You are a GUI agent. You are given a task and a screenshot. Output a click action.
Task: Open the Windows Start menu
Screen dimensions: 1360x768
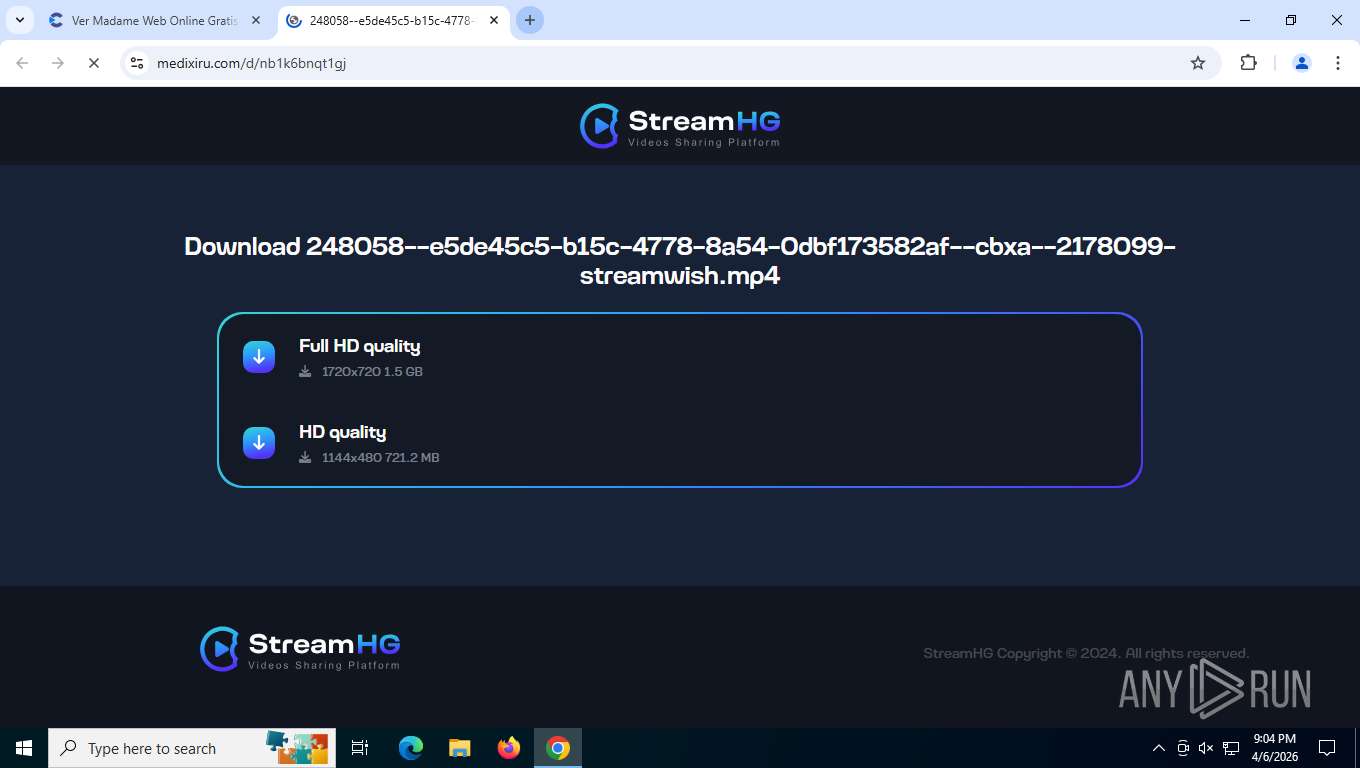(x=24, y=748)
